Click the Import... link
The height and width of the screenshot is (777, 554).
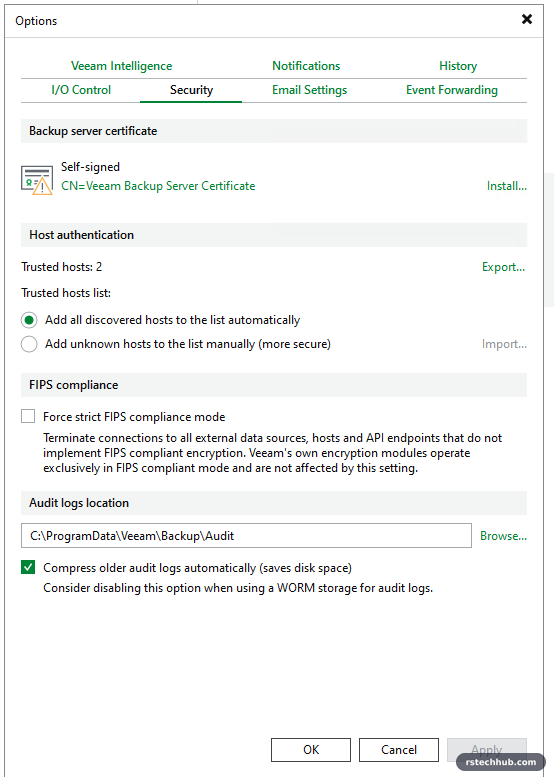click(x=504, y=344)
